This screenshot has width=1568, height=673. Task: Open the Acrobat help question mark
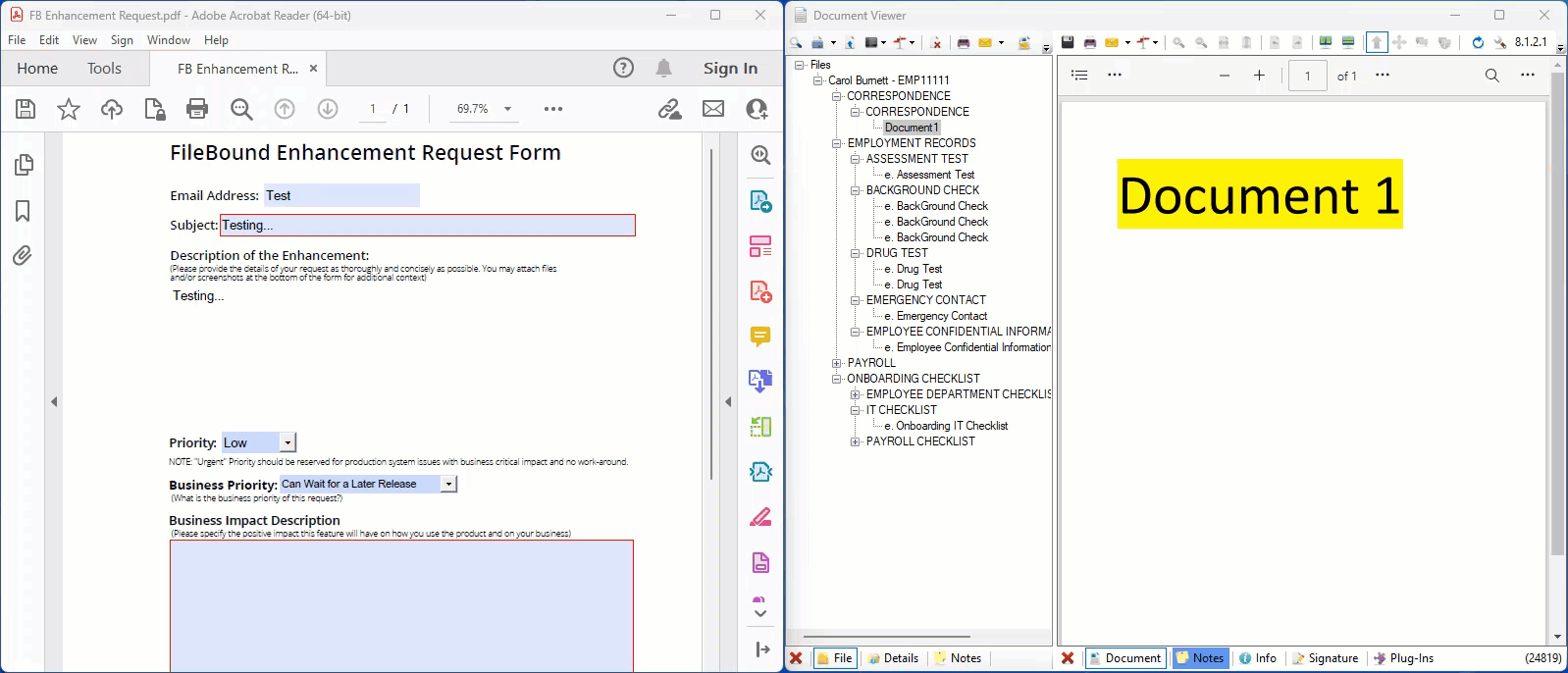coord(623,68)
